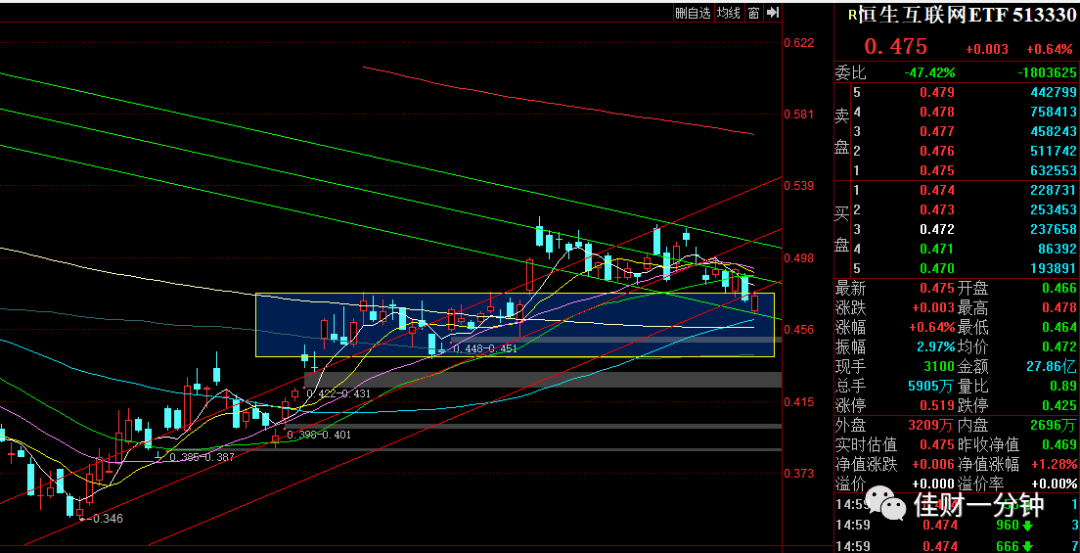Click the 净值涨幅 value +1.28%
The width and height of the screenshot is (1080, 553).
[1055, 464]
